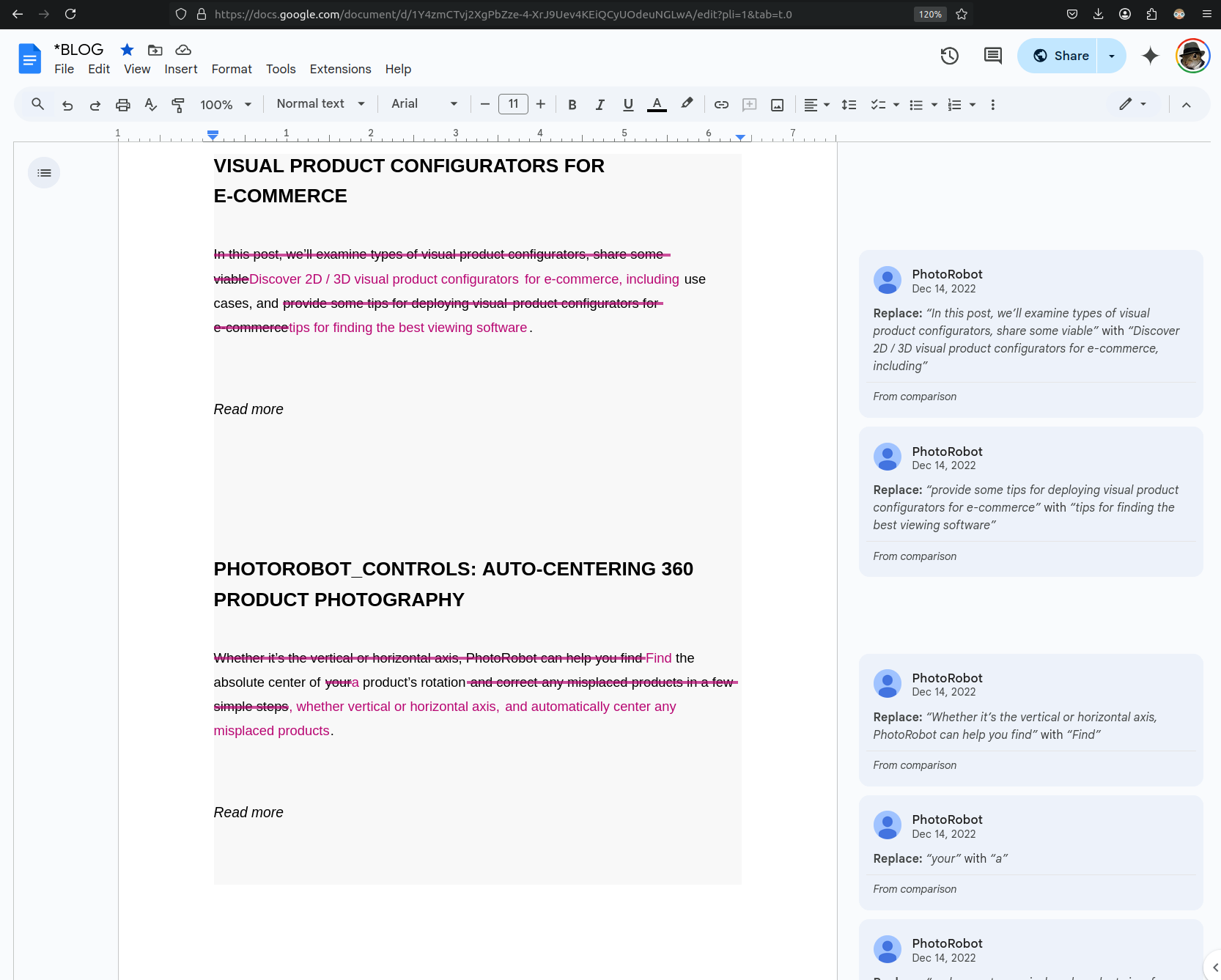Open the Insert menu
Screen dimensions: 1221x980
coord(181,69)
